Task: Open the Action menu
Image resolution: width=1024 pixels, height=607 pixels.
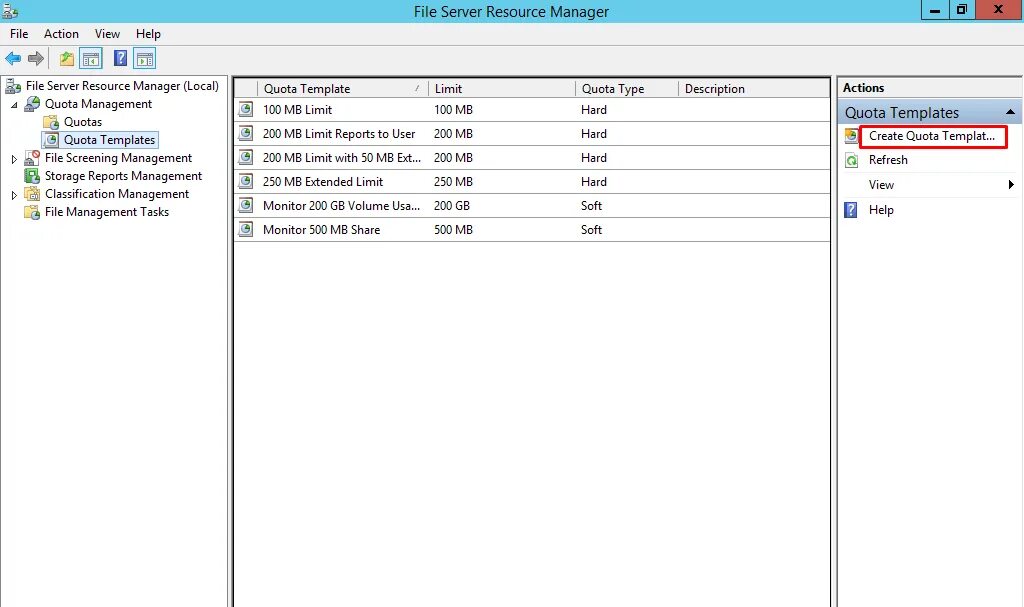Action: click(61, 34)
